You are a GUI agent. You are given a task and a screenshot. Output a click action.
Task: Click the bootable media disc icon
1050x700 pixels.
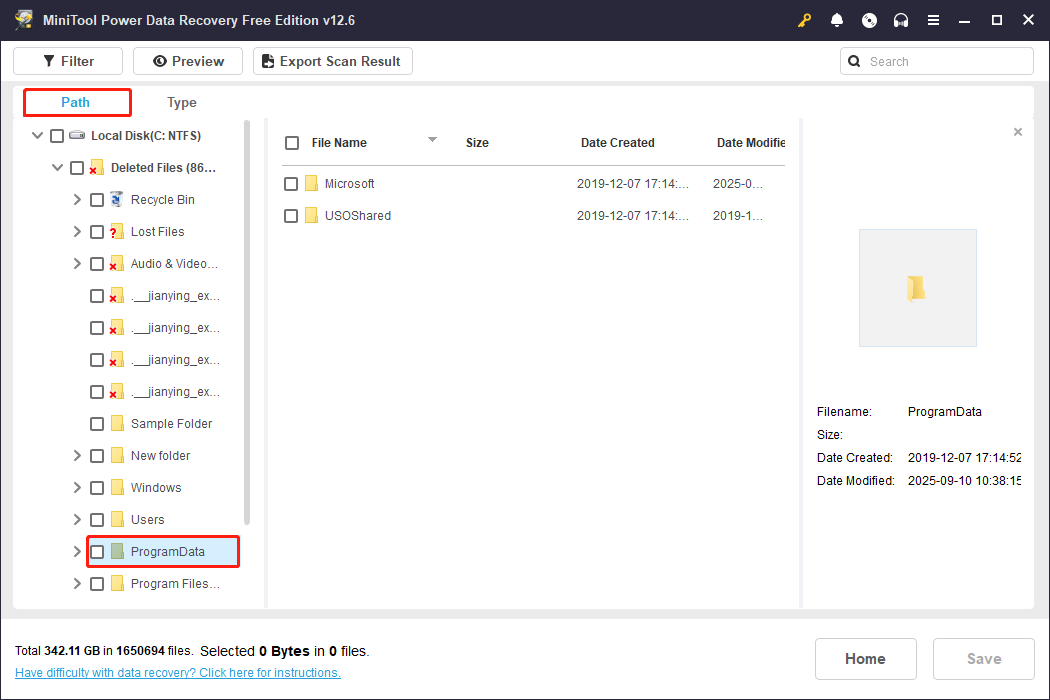869,20
